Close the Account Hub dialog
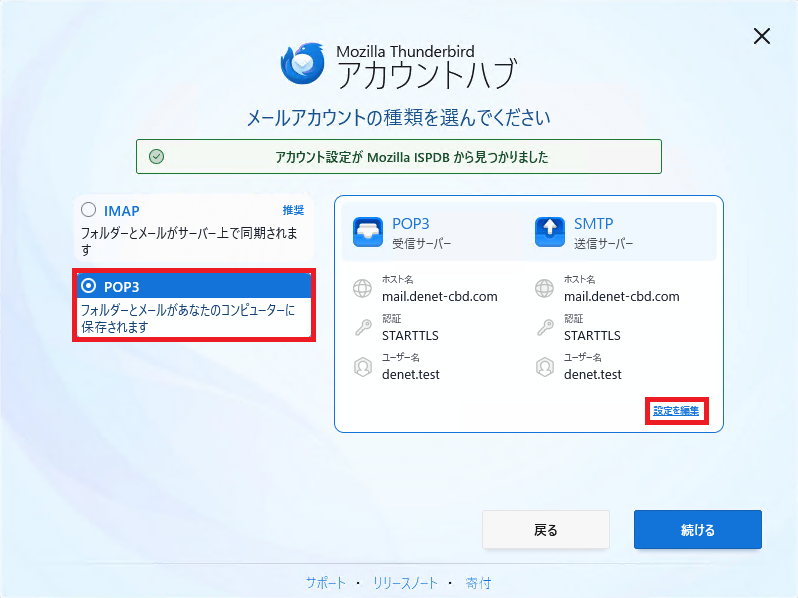Image resolution: width=798 pixels, height=598 pixels. pos(762,36)
